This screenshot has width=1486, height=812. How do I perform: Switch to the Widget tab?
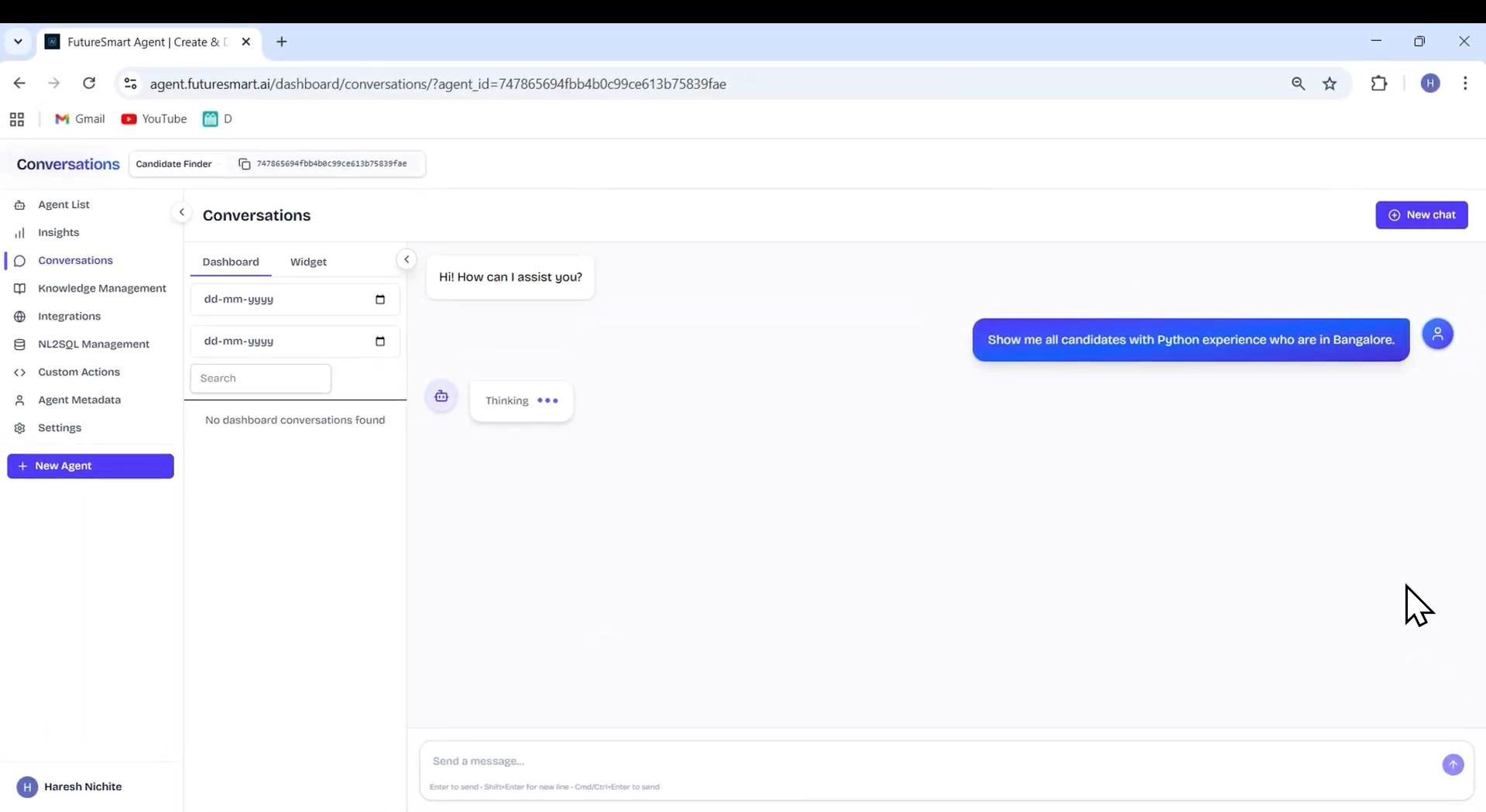coord(308,262)
